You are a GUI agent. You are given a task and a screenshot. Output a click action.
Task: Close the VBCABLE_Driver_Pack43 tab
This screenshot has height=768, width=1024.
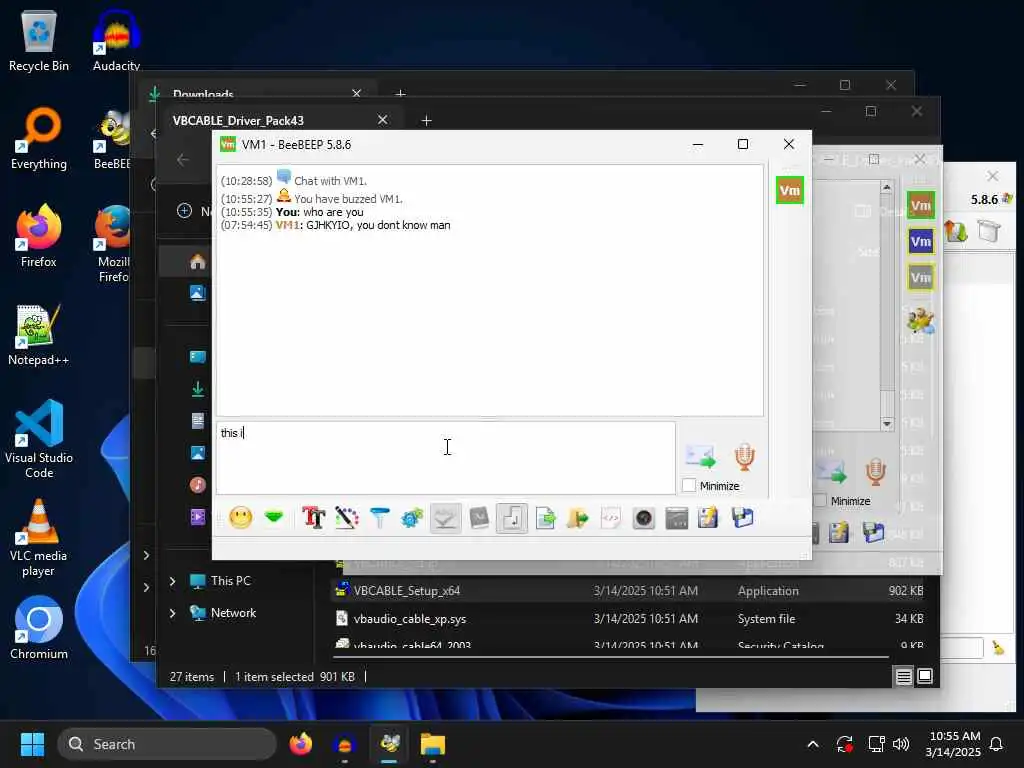(383, 120)
